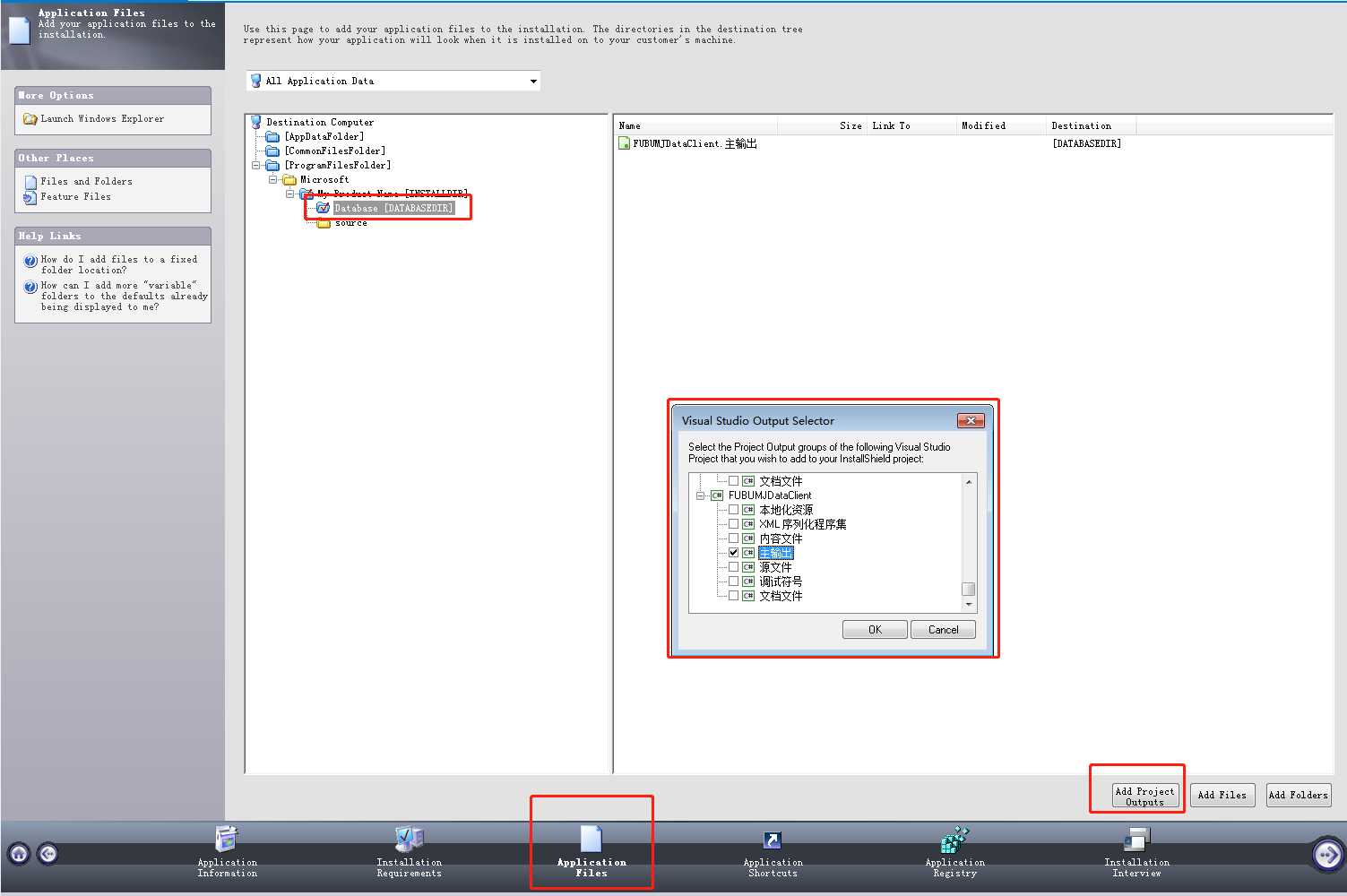This screenshot has height=896, width=1347.
Task: Check the 内容文件 checkbox
Action: click(x=733, y=538)
